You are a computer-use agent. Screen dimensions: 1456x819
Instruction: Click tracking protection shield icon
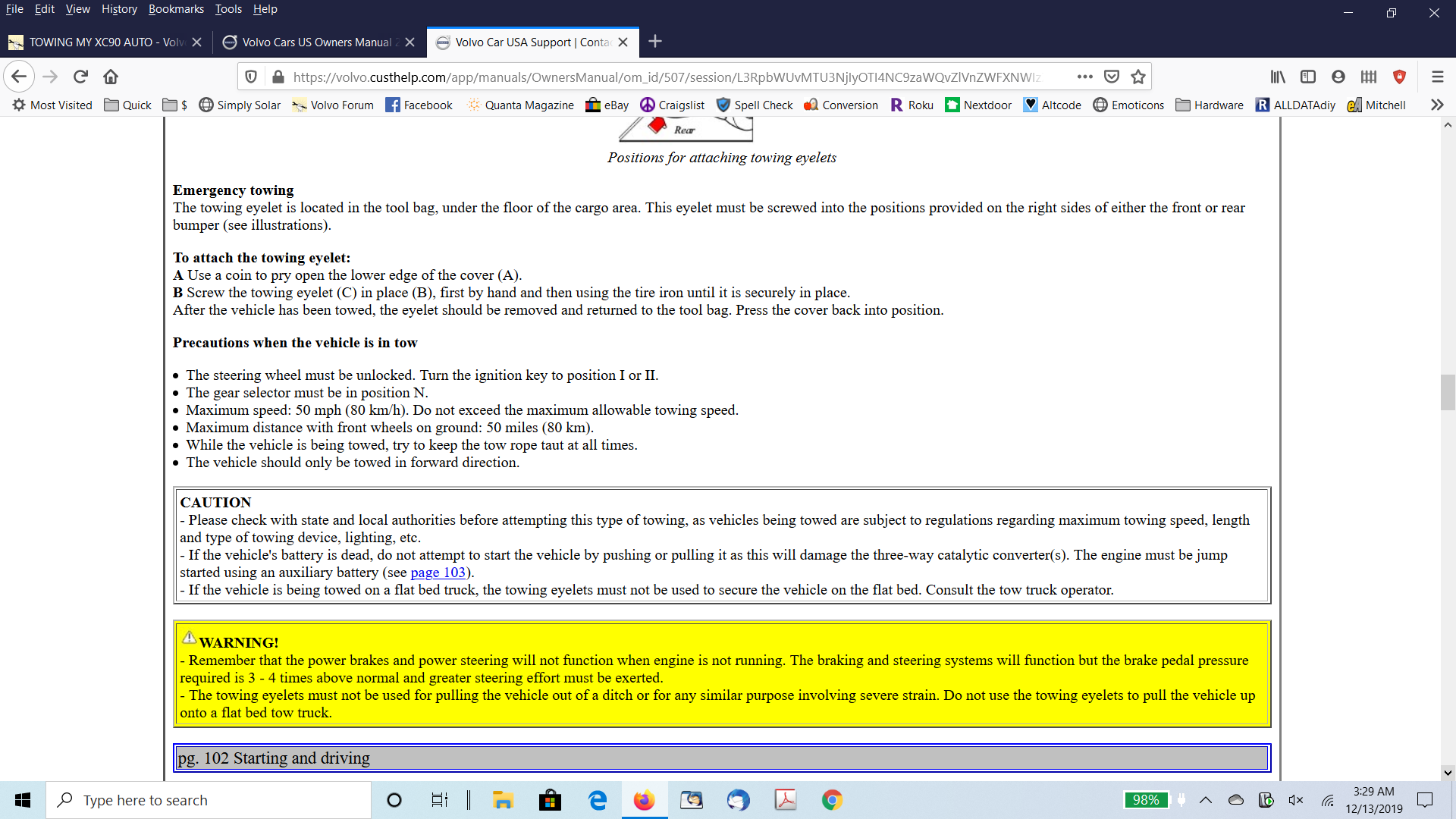point(251,77)
